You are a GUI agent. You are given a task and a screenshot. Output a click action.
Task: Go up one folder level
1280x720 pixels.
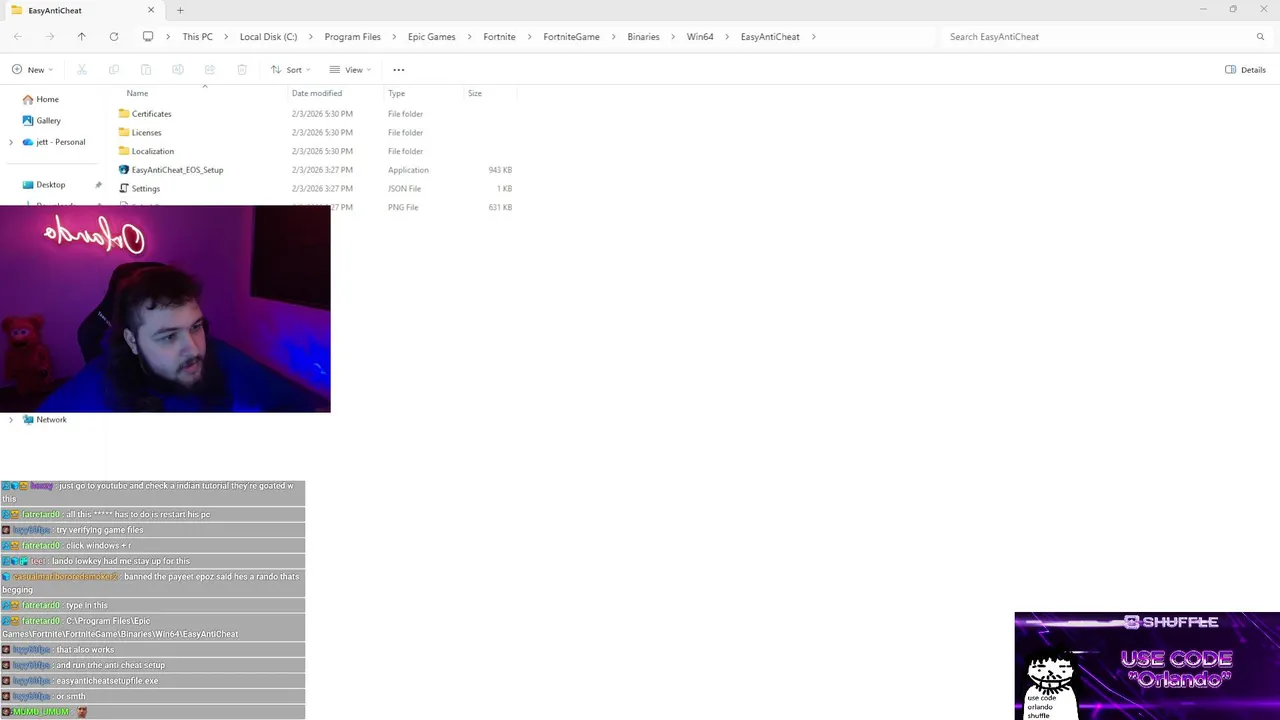coord(82,37)
